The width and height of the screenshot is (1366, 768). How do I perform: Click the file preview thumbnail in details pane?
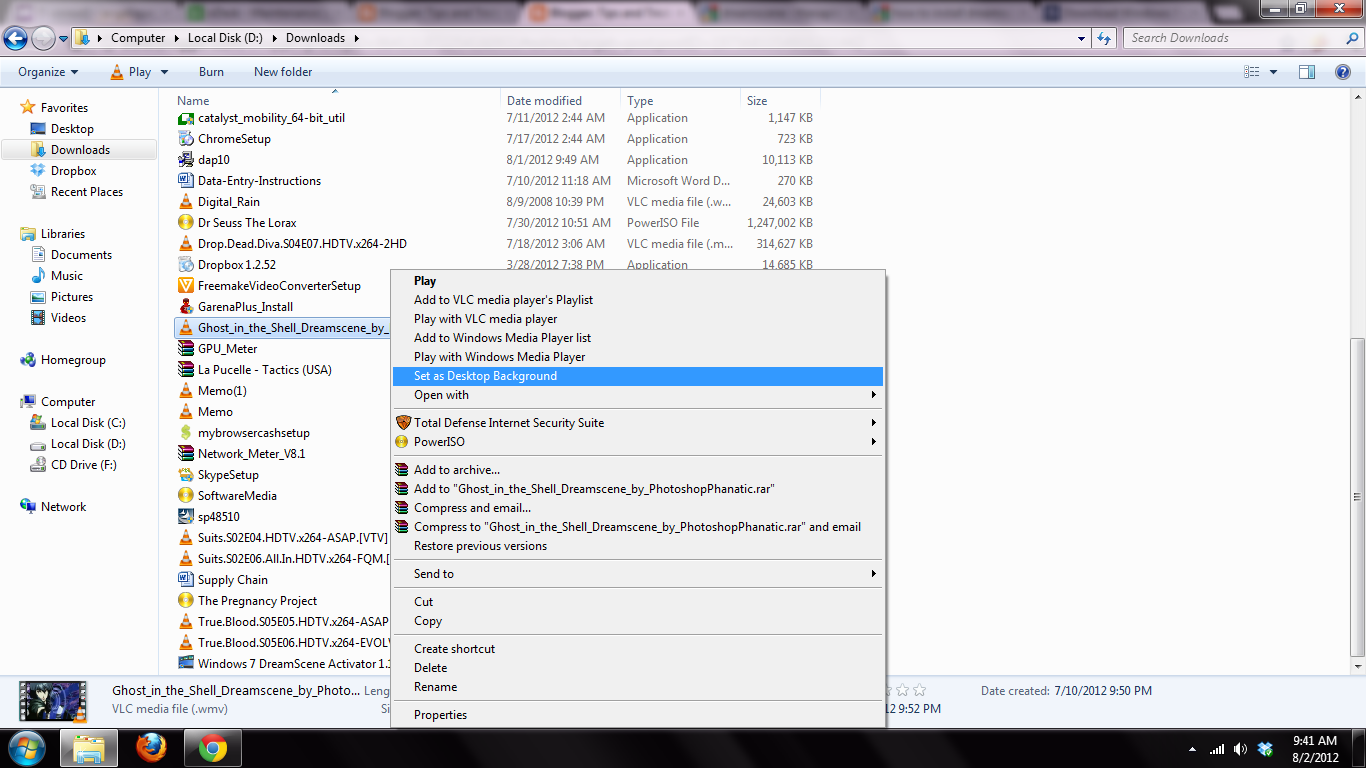pyautogui.click(x=54, y=700)
